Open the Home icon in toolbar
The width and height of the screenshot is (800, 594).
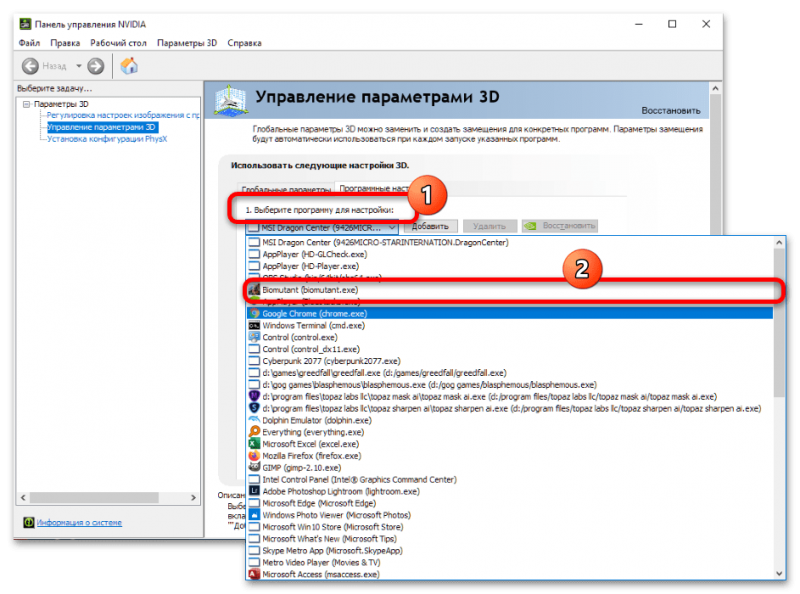pos(129,65)
